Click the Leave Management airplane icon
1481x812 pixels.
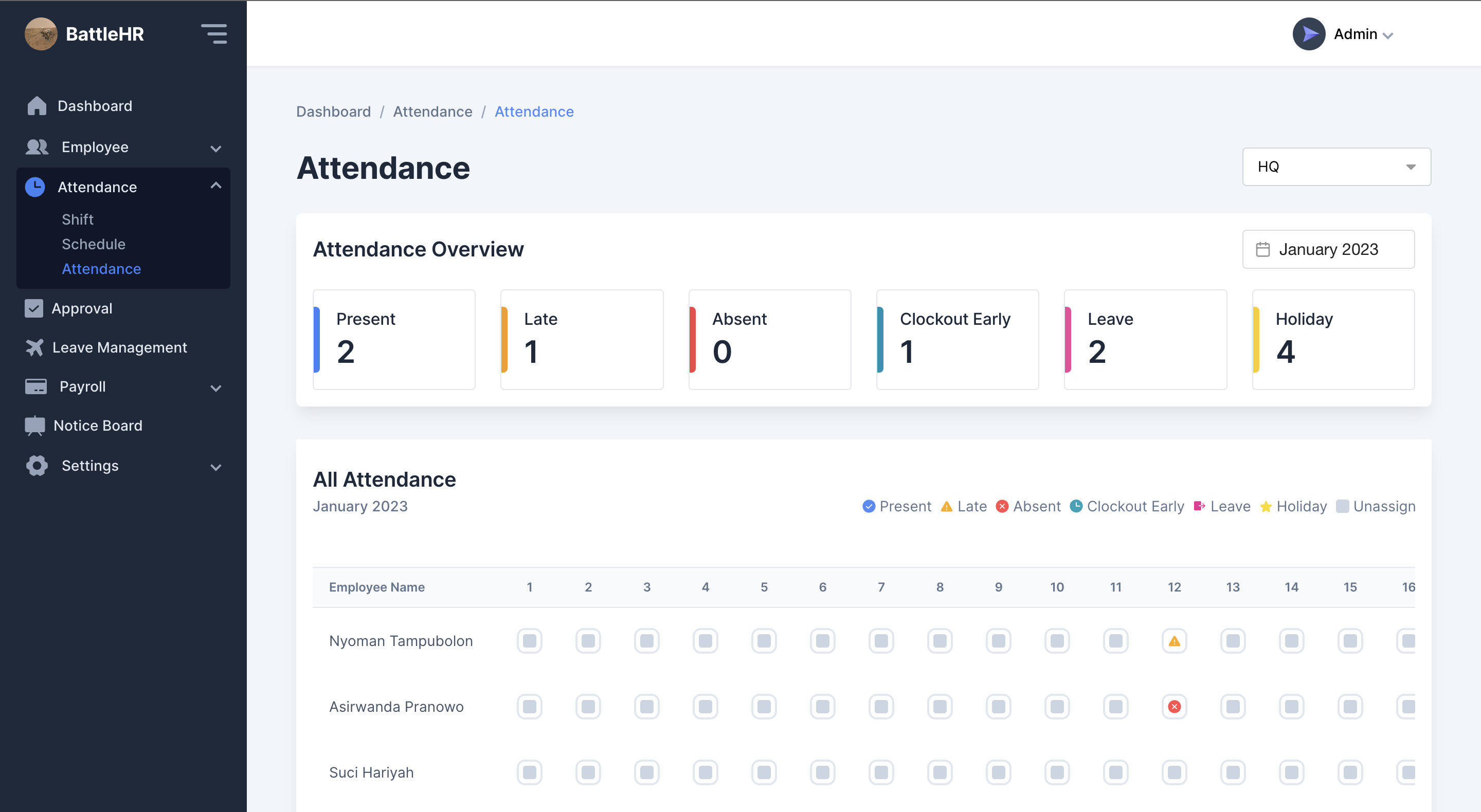click(x=34, y=347)
